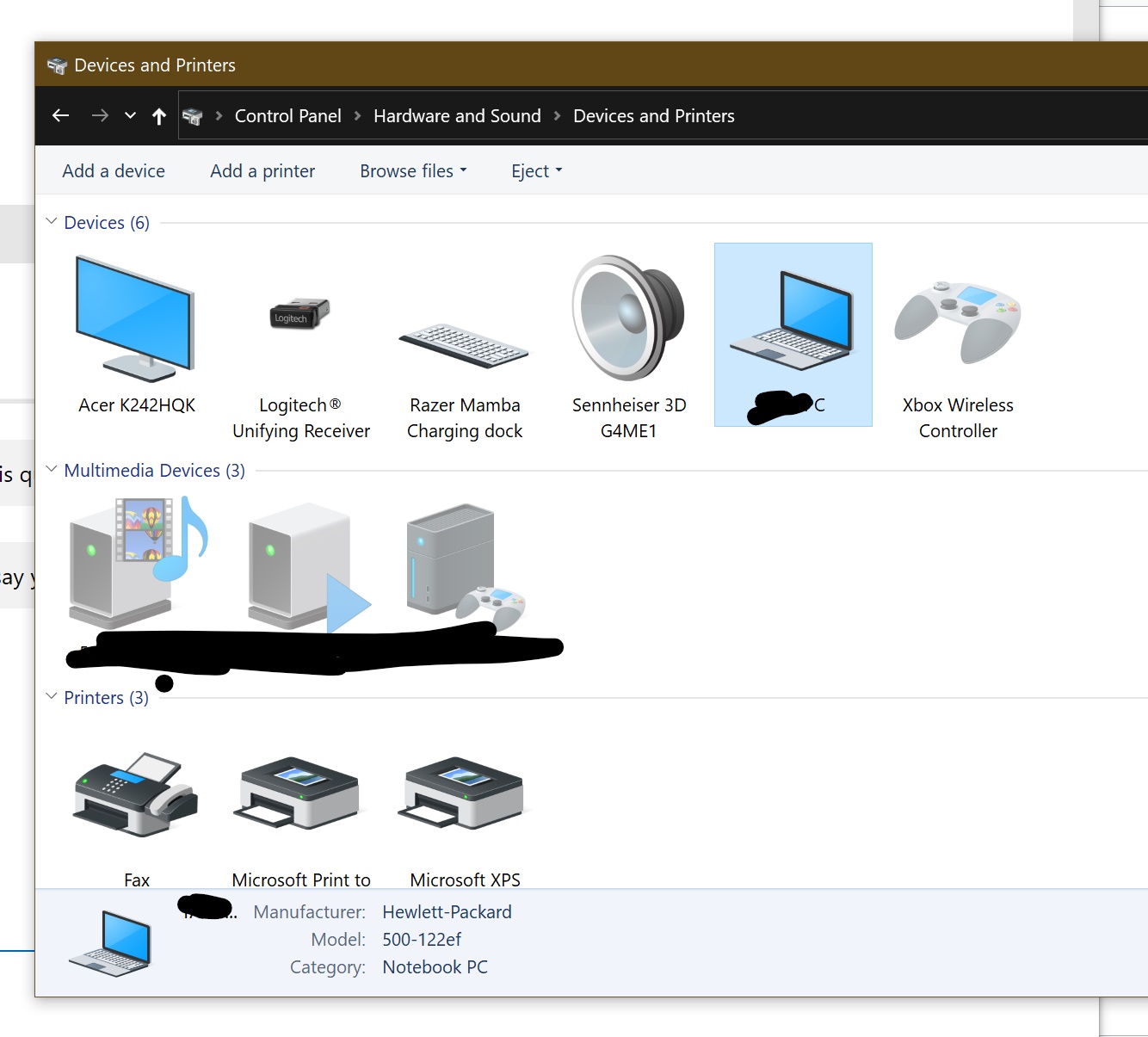Image resolution: width=1148 pixels, height=1037 pixels.
Task: Click the model value 500-122ef
Action: pos(422,940)
